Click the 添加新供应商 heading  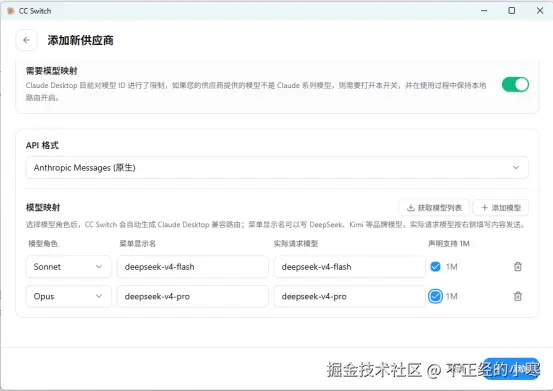[80, 40]
